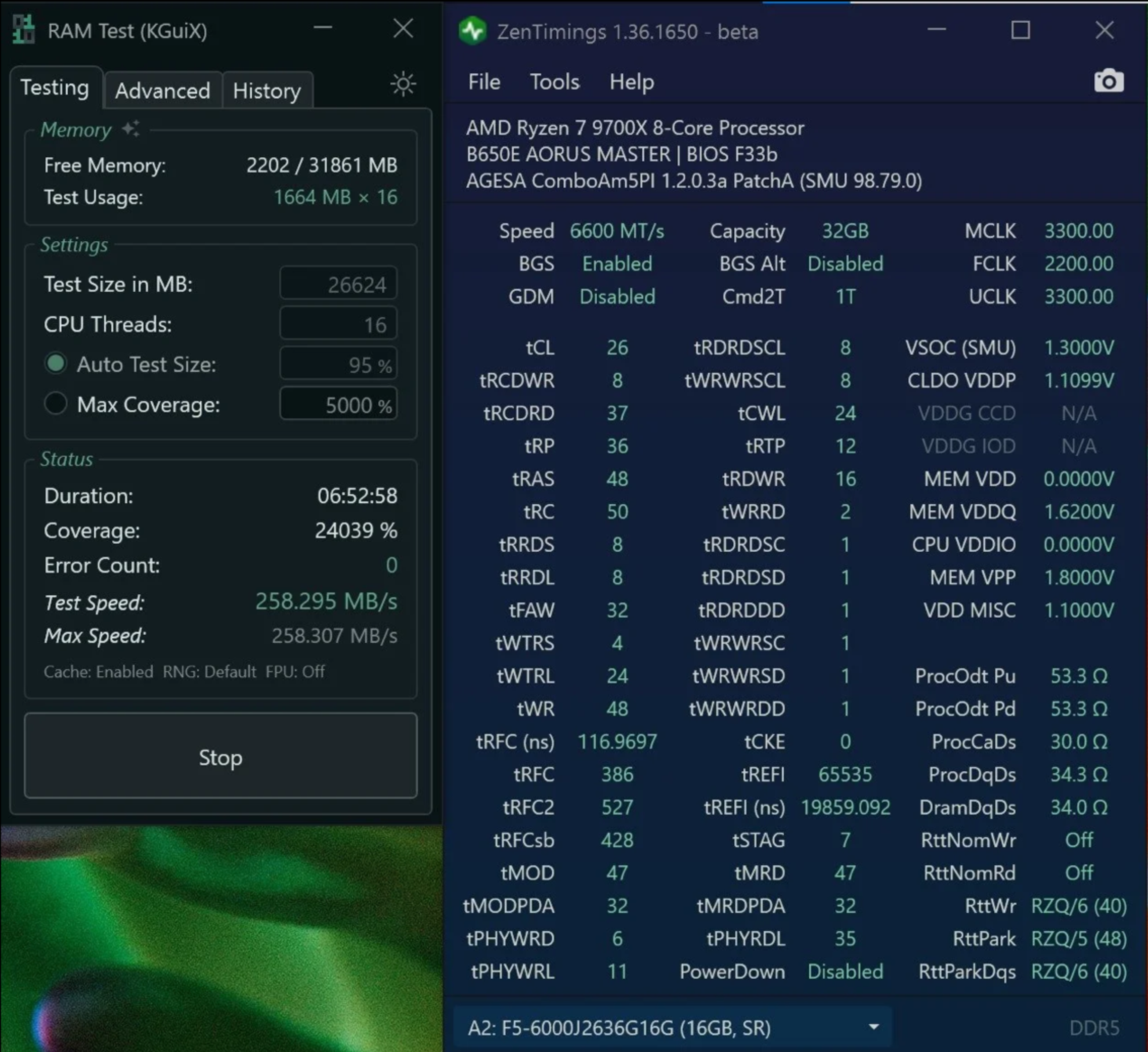Viewport: 1148px width, 1052px height.
Task: Select the Max Coverage radio button
Action: 55,403
